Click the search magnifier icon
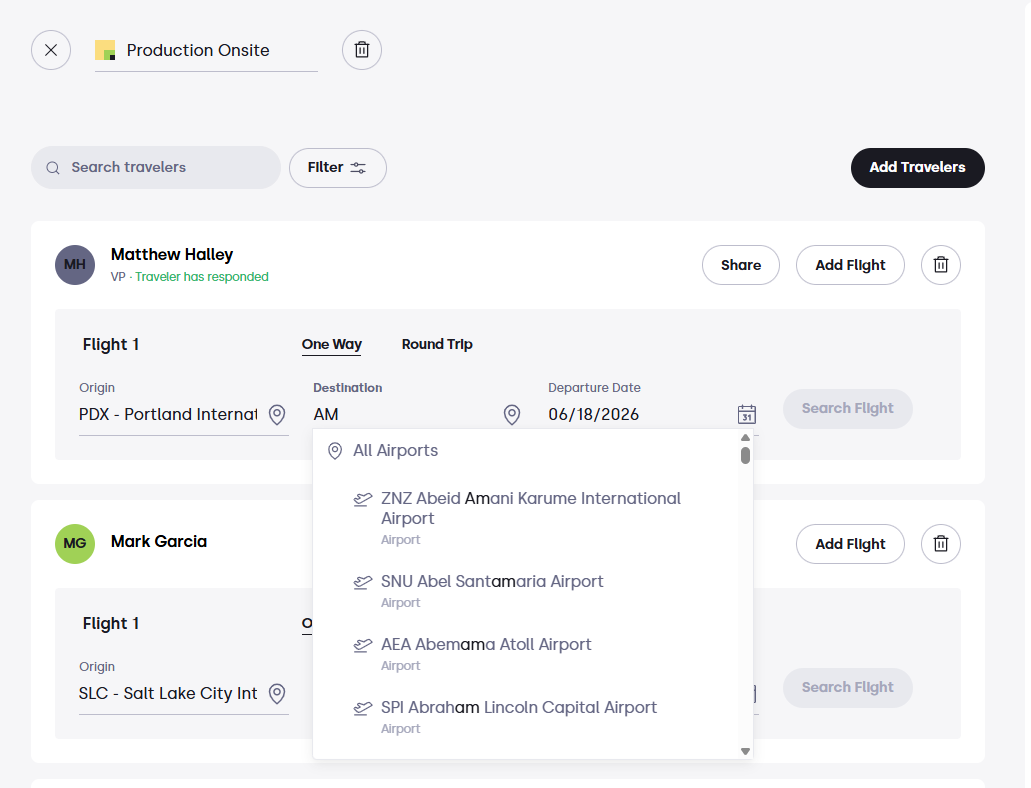This screenshot has height=788, width=1031. (x=53, y=168)
